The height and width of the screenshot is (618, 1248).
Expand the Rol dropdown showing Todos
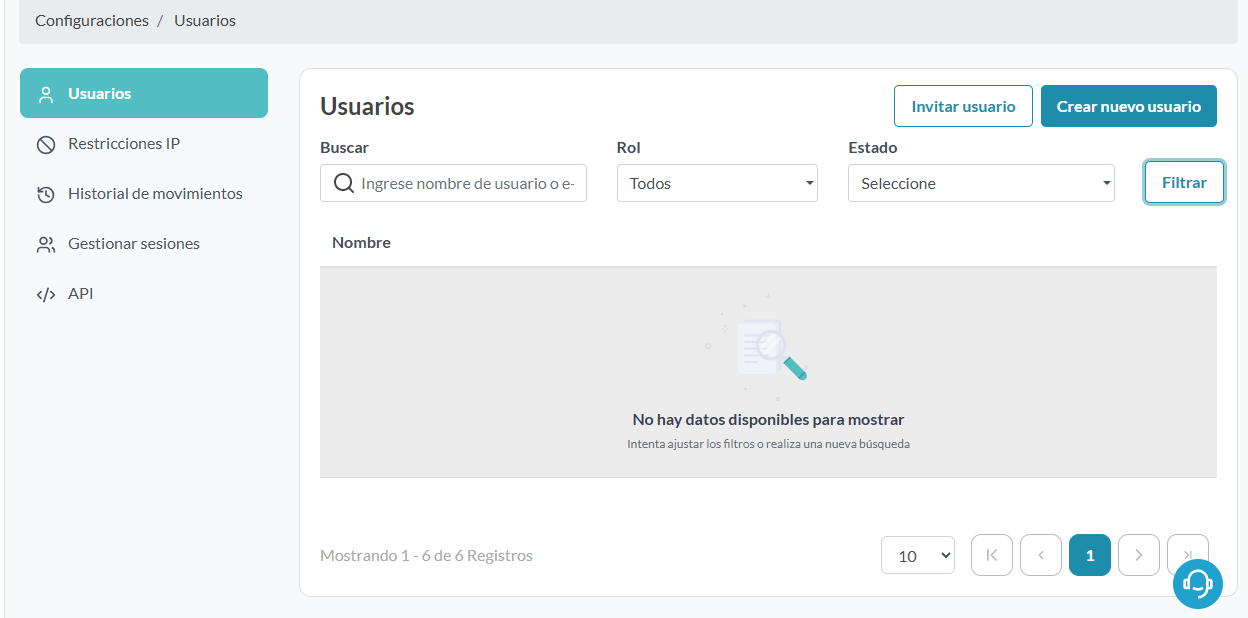coord(717,184)
